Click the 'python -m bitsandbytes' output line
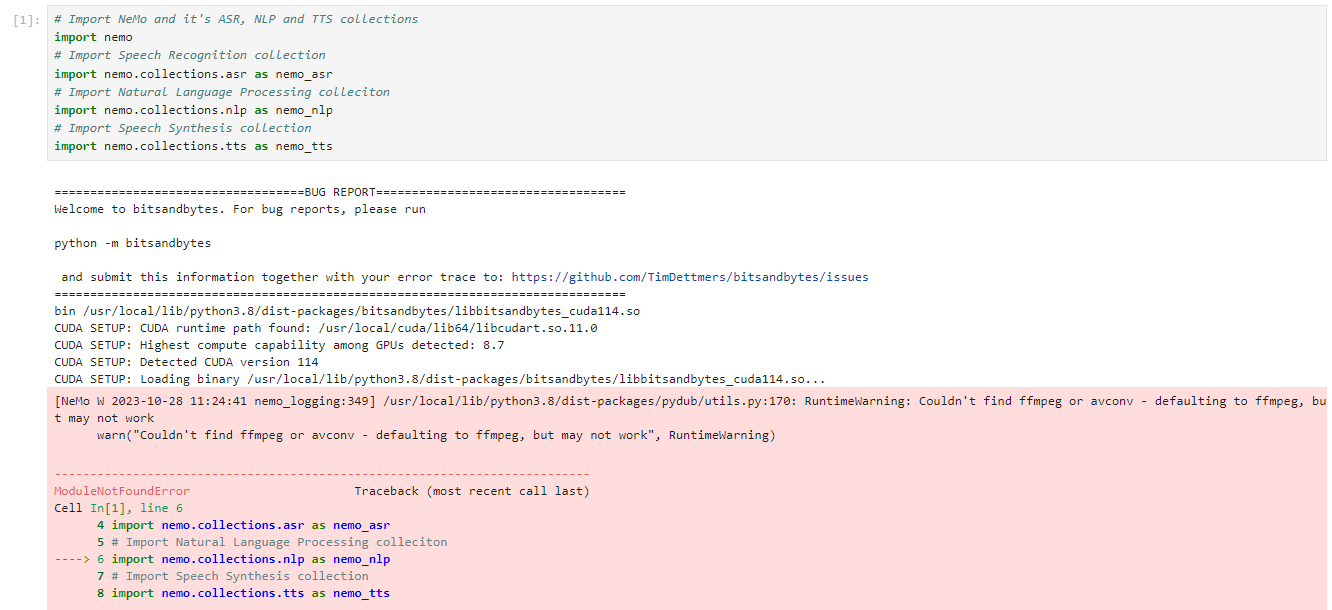 [133, 243]
